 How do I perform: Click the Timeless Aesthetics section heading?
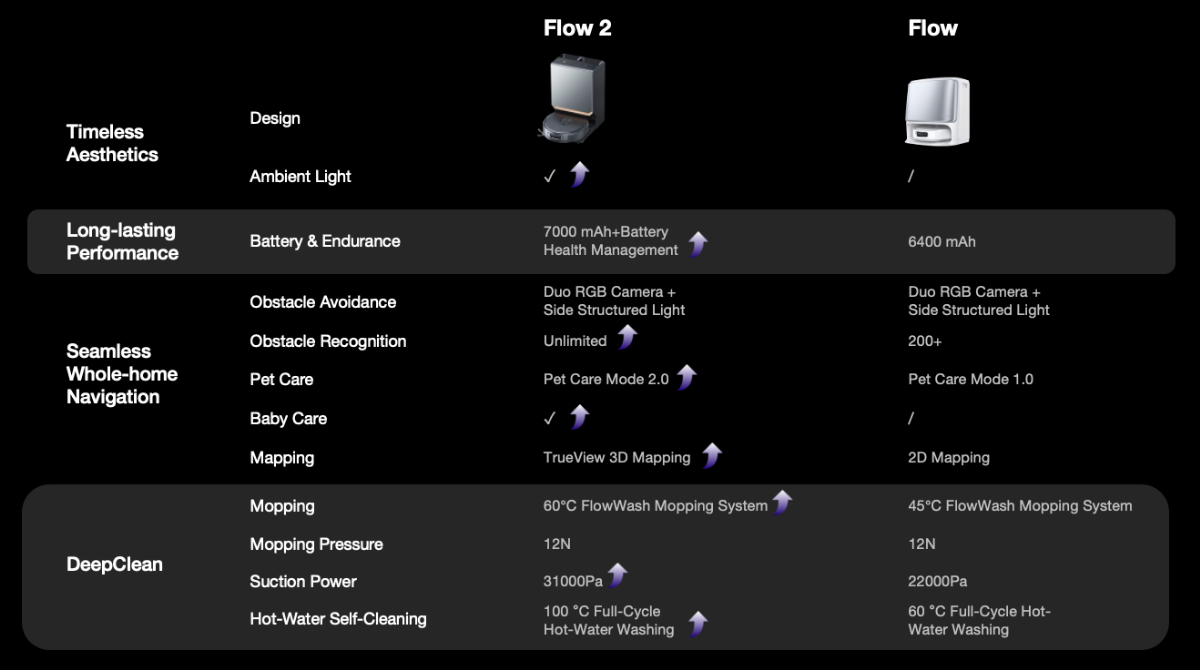(112, 143)
